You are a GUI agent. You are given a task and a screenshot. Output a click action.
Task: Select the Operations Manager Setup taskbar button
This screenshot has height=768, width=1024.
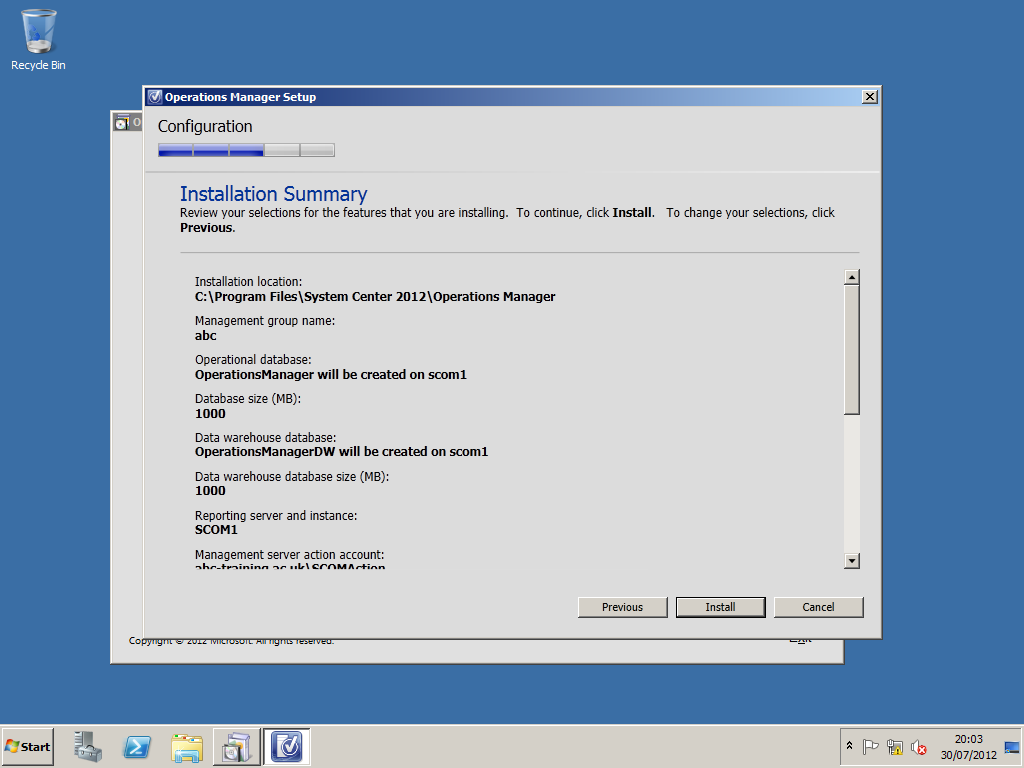287,746
